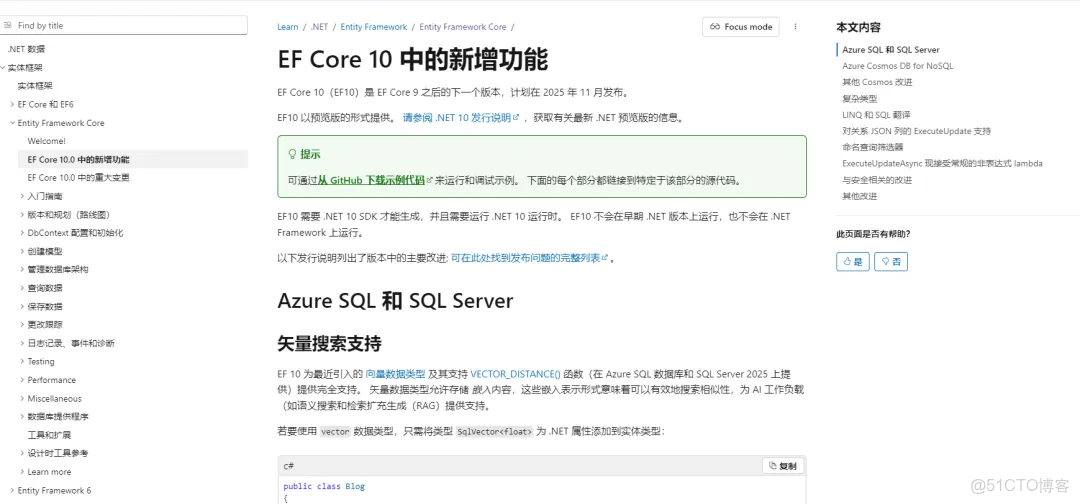Image resolution: width=1080 pixels, height=504 pixels.
Task: Enable Focus mode
Action: 741,27
